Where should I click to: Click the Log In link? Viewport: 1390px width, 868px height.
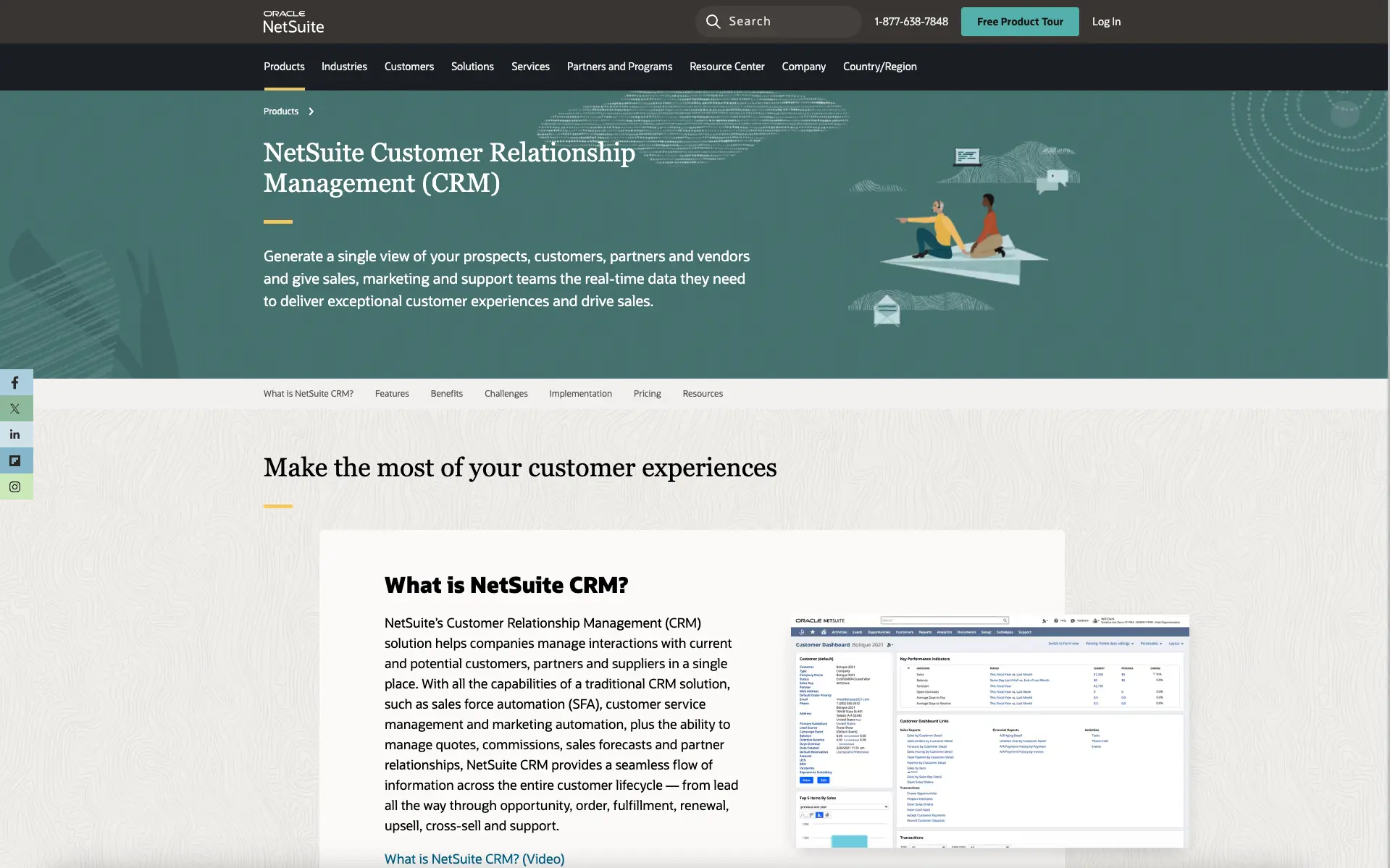coord(1106,22)
